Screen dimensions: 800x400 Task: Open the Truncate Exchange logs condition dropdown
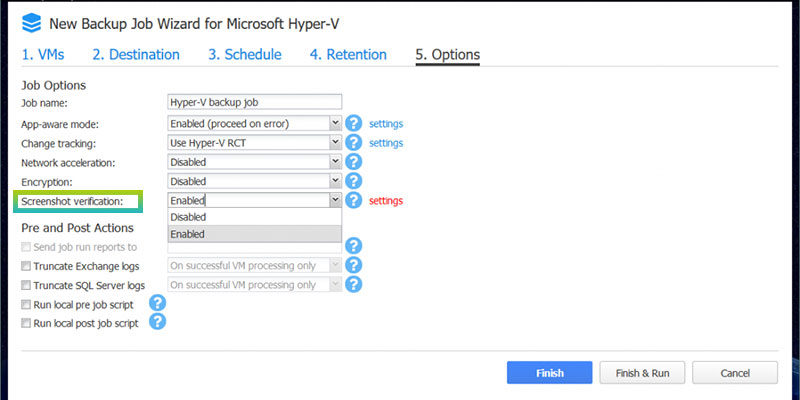(x=335, y=265)
